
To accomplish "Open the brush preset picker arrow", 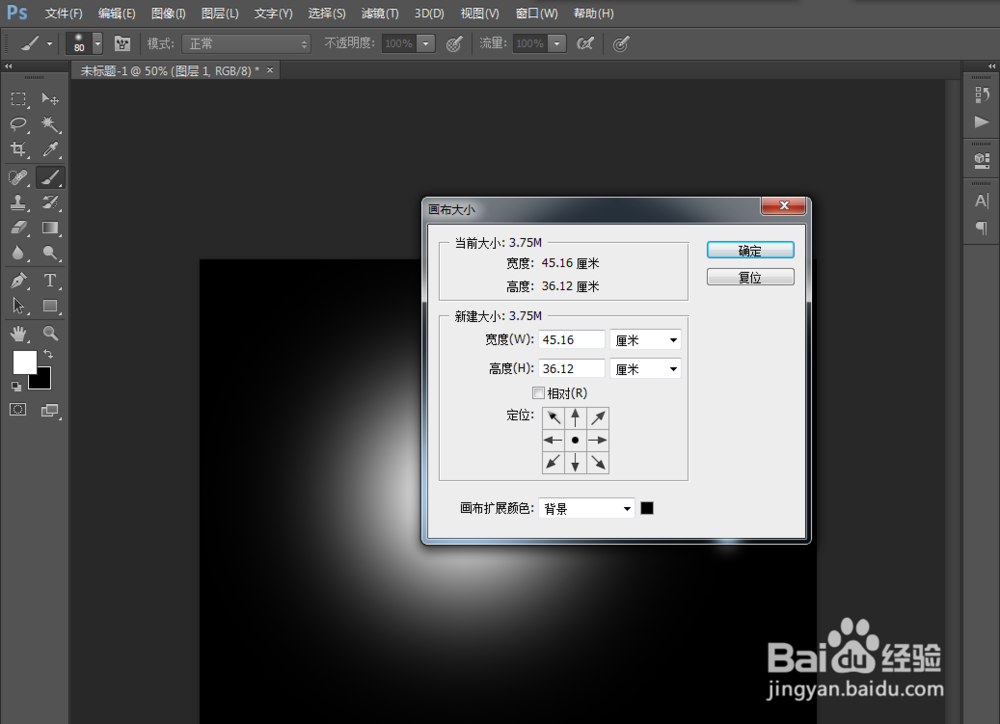I will pyautogui.click(x=98, y=43).
